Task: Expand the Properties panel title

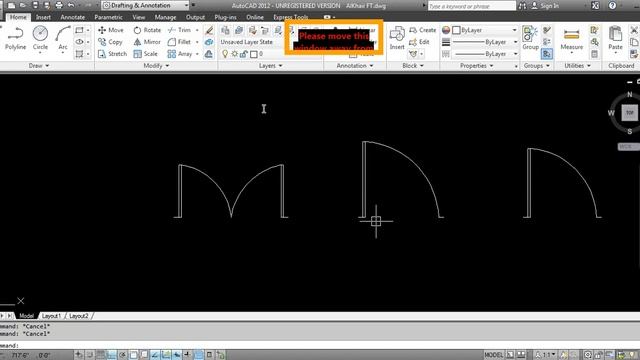Action: (476, 66)
